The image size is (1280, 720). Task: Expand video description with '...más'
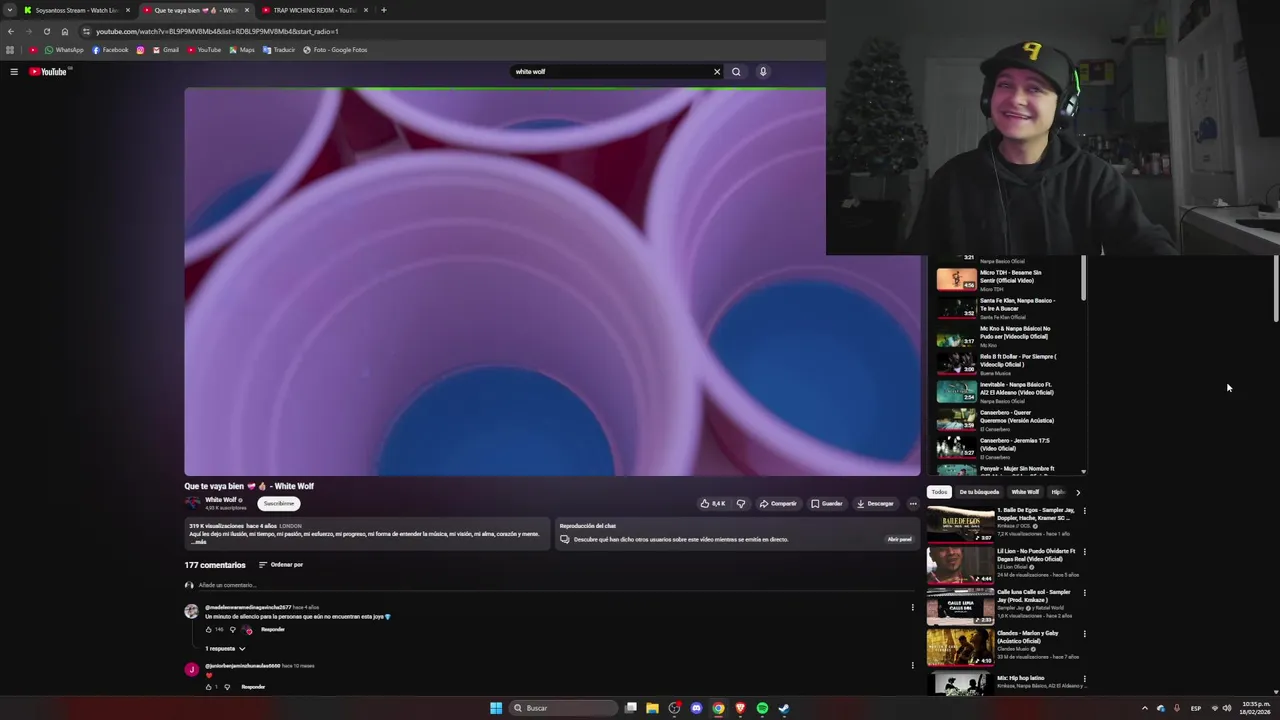(198, 542)
